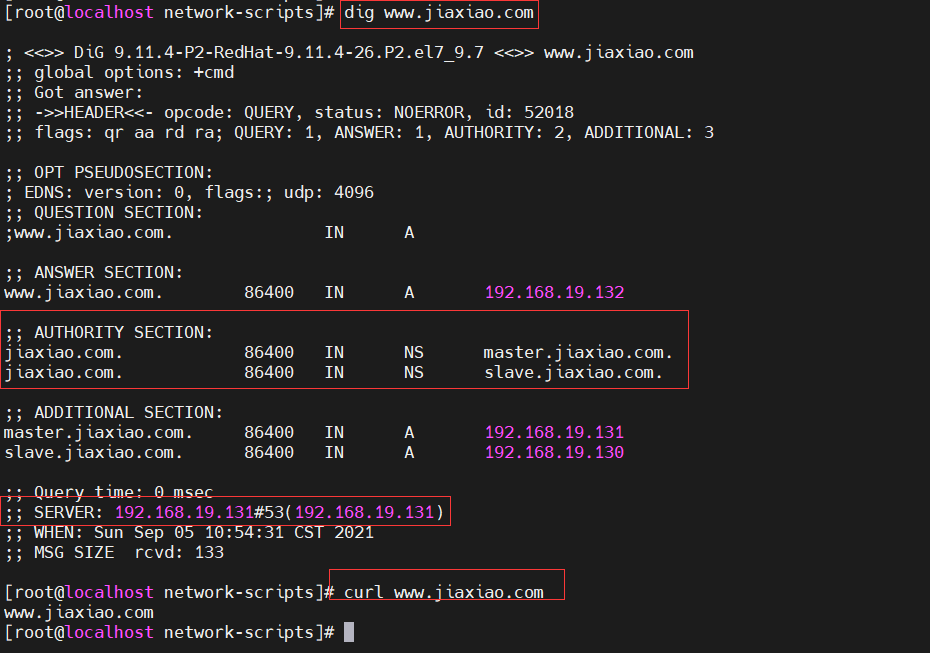Click the 'OPT PSEUDOSECTION:' heading
This screenshot has width=930, height=653.
(123, 173)
